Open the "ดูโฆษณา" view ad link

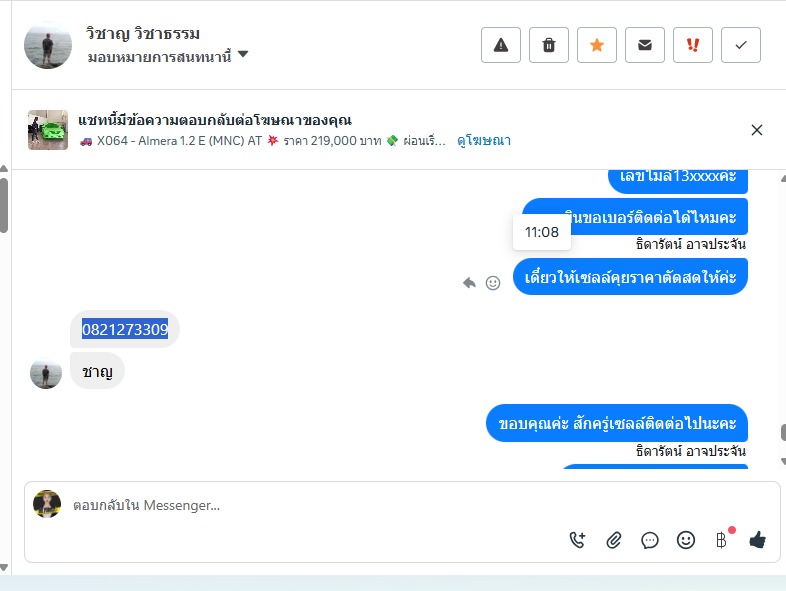click(484, 141)
